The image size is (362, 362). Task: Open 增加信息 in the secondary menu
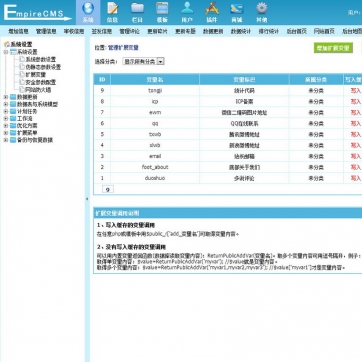[x=18, y=32]
